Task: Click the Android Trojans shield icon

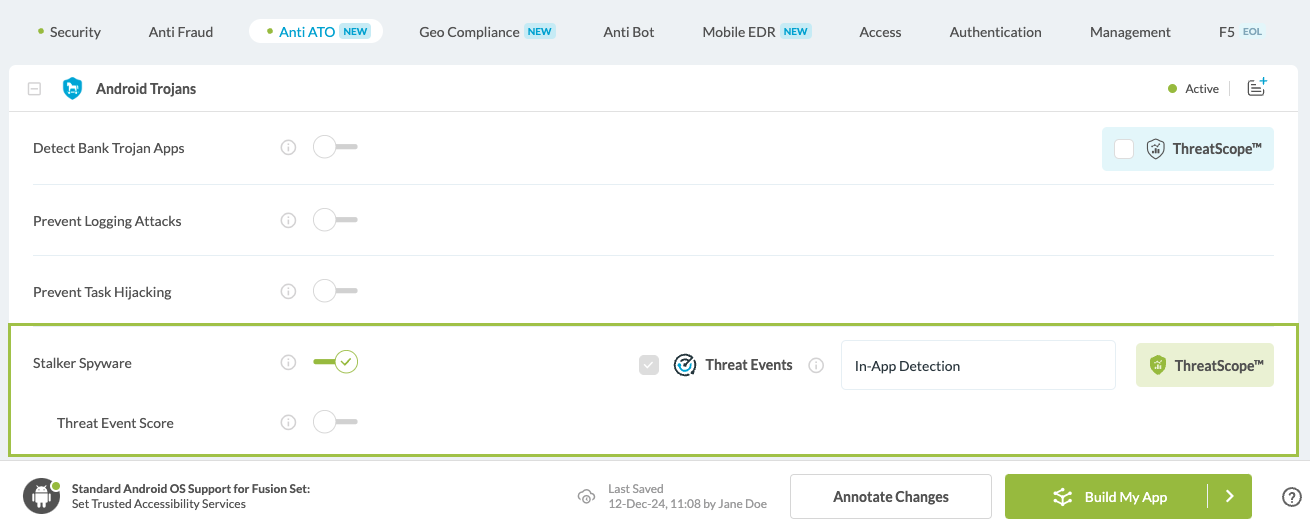Action: point(72,89)
